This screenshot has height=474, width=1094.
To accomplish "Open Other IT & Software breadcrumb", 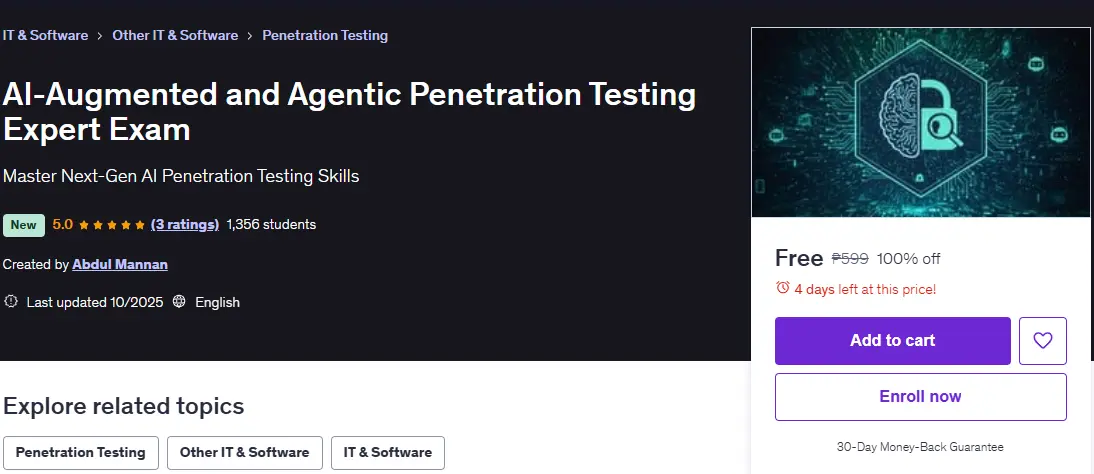I will coord(175,35).
